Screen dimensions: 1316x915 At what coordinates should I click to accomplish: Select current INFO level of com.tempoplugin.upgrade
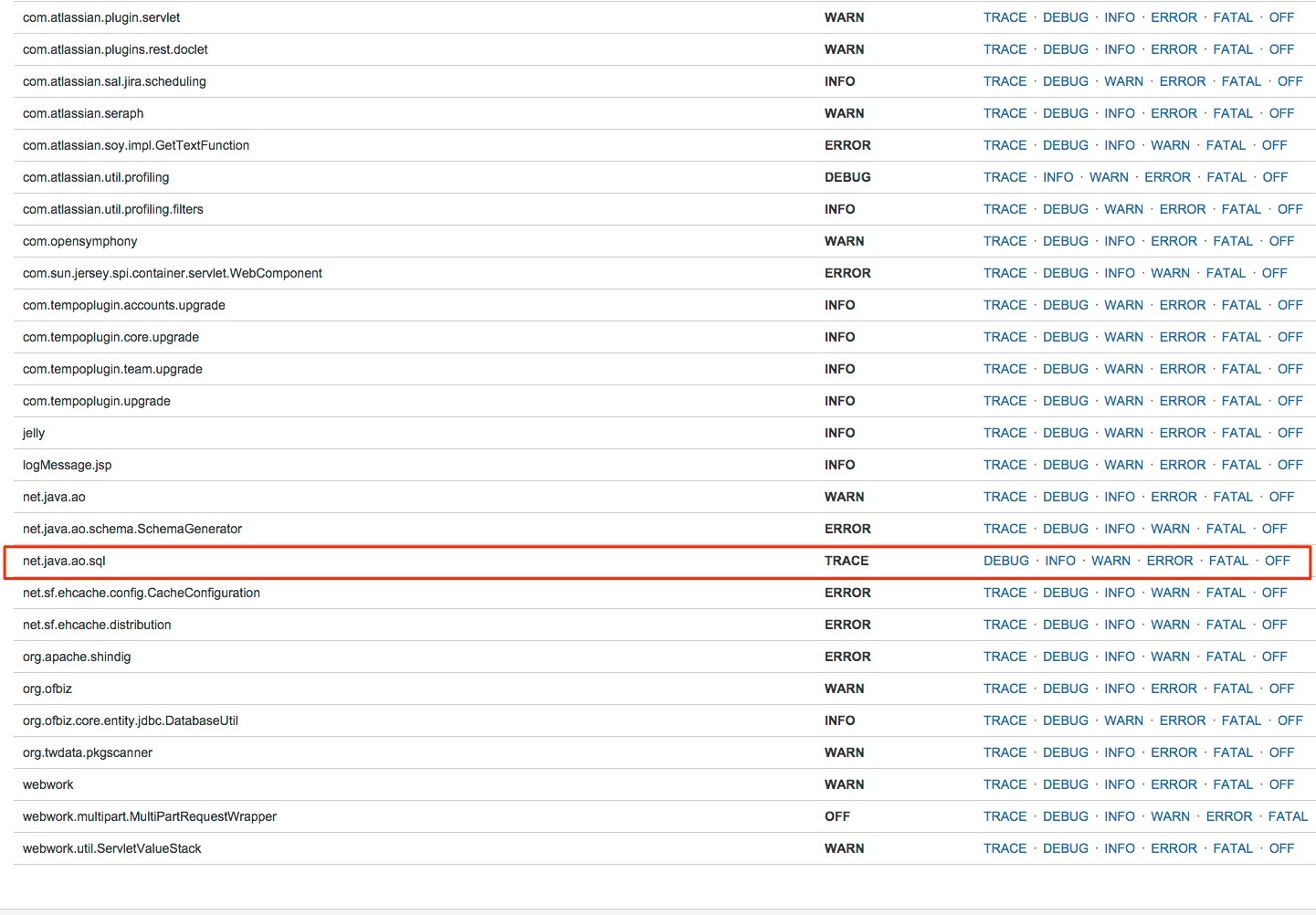840,401
